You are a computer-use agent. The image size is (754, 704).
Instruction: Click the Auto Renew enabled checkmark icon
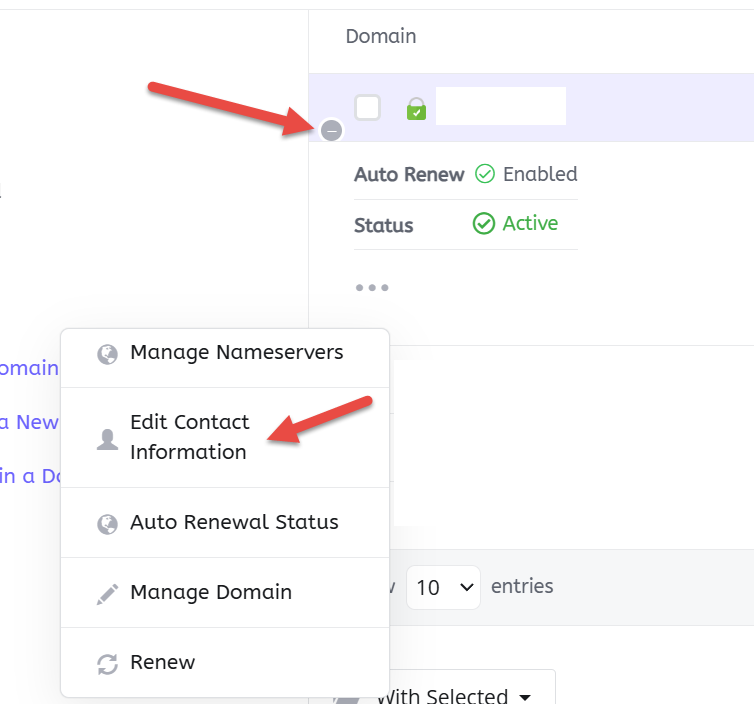[485, 174]
